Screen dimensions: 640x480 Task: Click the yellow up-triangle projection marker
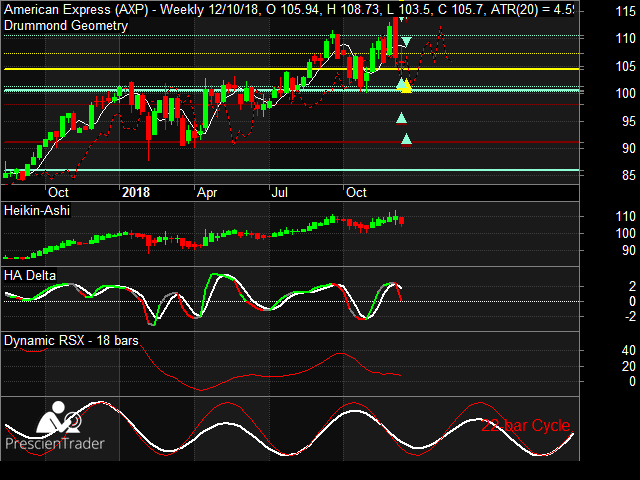click(407, 87)
